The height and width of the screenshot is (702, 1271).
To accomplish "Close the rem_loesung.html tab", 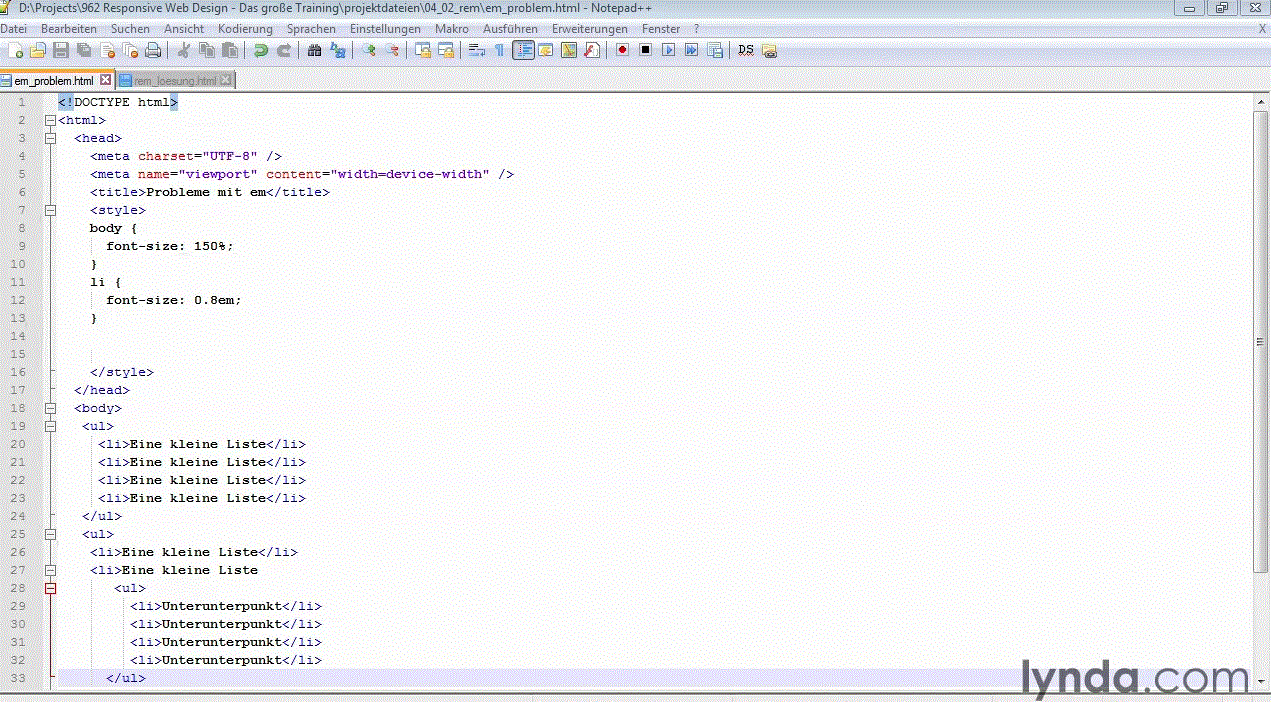I will point(226,80).
